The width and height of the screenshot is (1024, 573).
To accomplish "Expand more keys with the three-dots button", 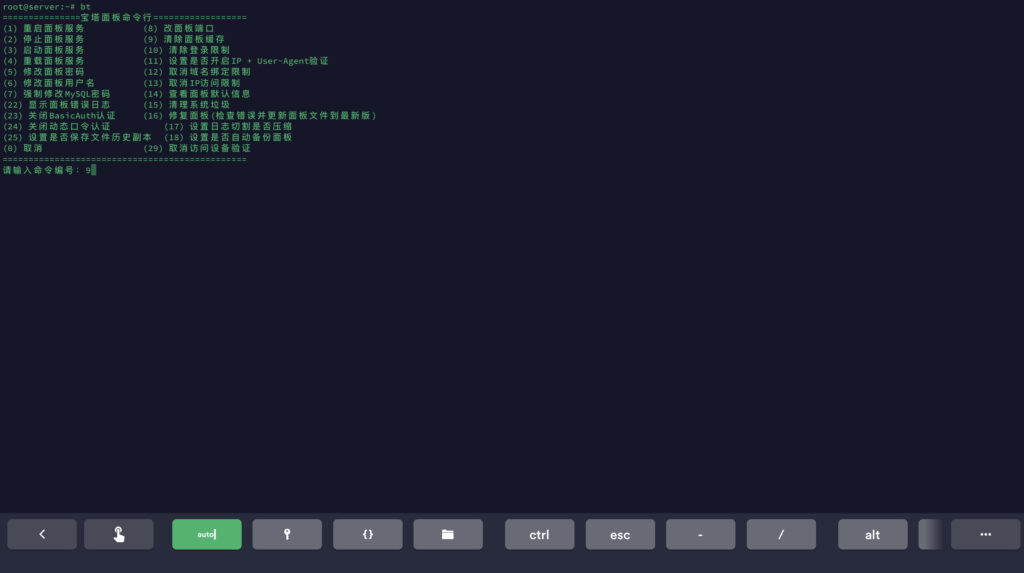I will (985, 534).
